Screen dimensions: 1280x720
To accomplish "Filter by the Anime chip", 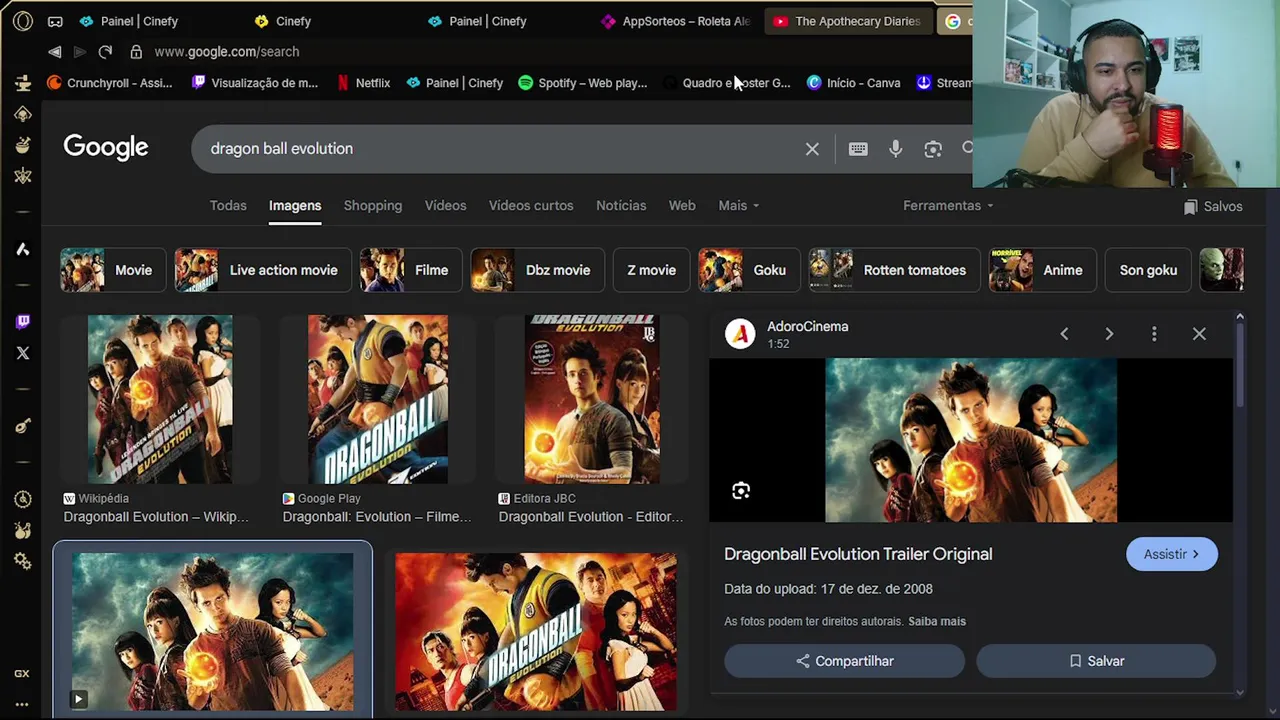I will [1042, 270].
